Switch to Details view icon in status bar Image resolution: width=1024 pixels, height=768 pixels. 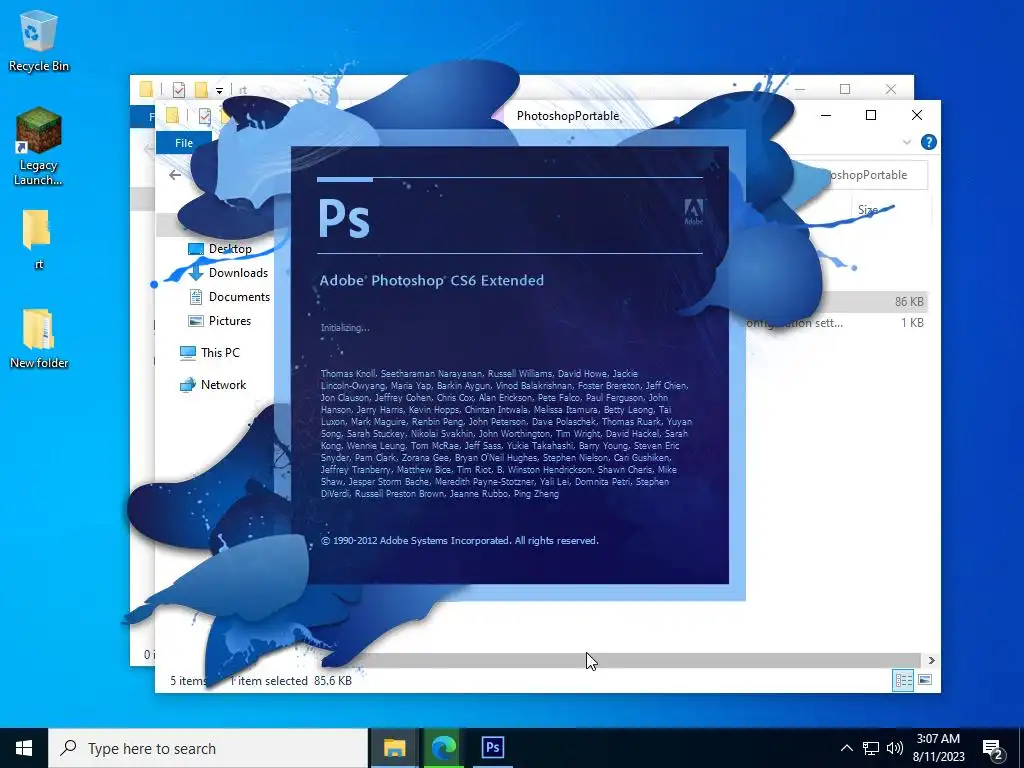[904, 680]
